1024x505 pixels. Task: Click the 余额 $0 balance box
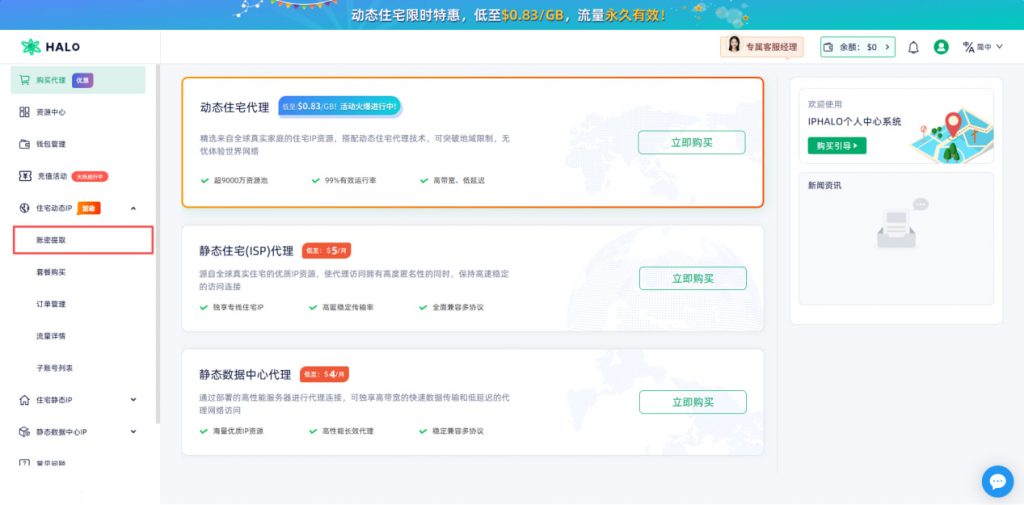coord(857,47)
